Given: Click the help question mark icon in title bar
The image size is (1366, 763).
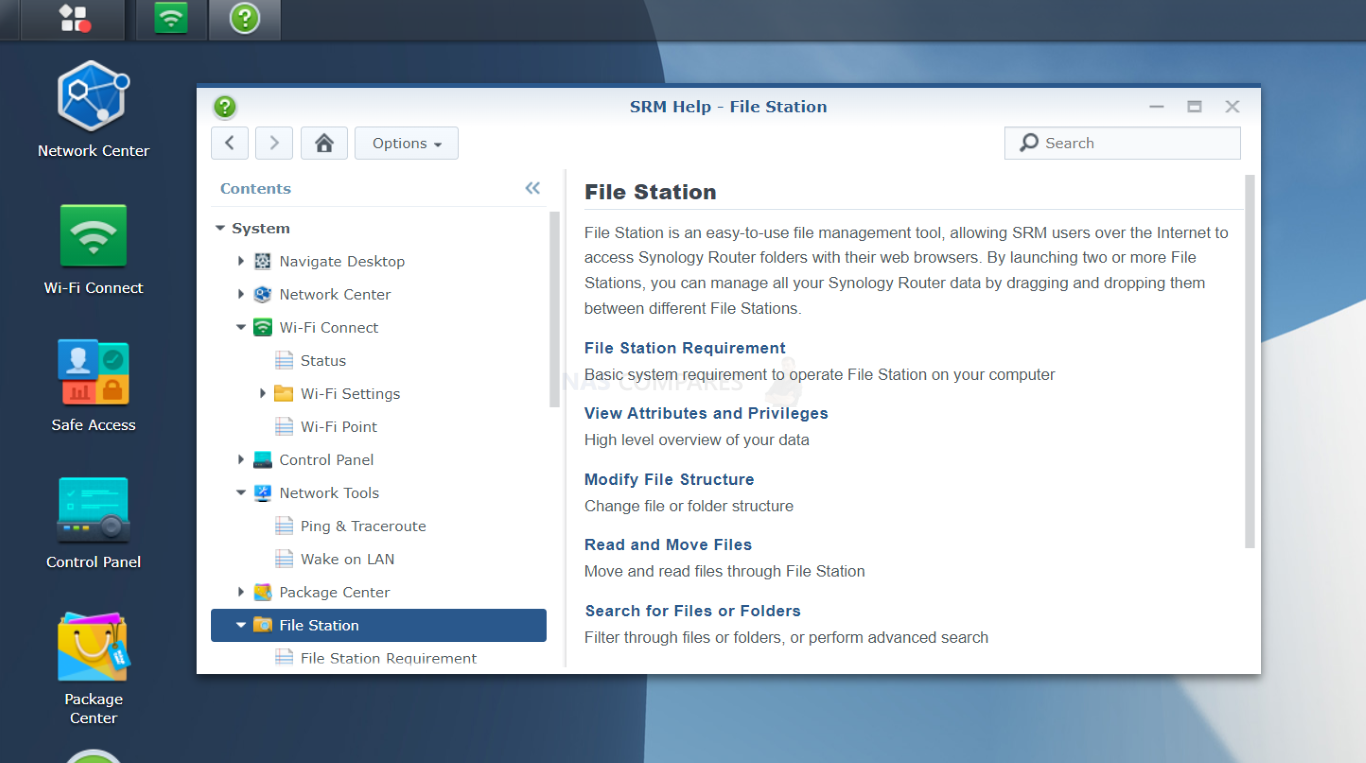Looking at the screenshot, I should tap(225, 107).
